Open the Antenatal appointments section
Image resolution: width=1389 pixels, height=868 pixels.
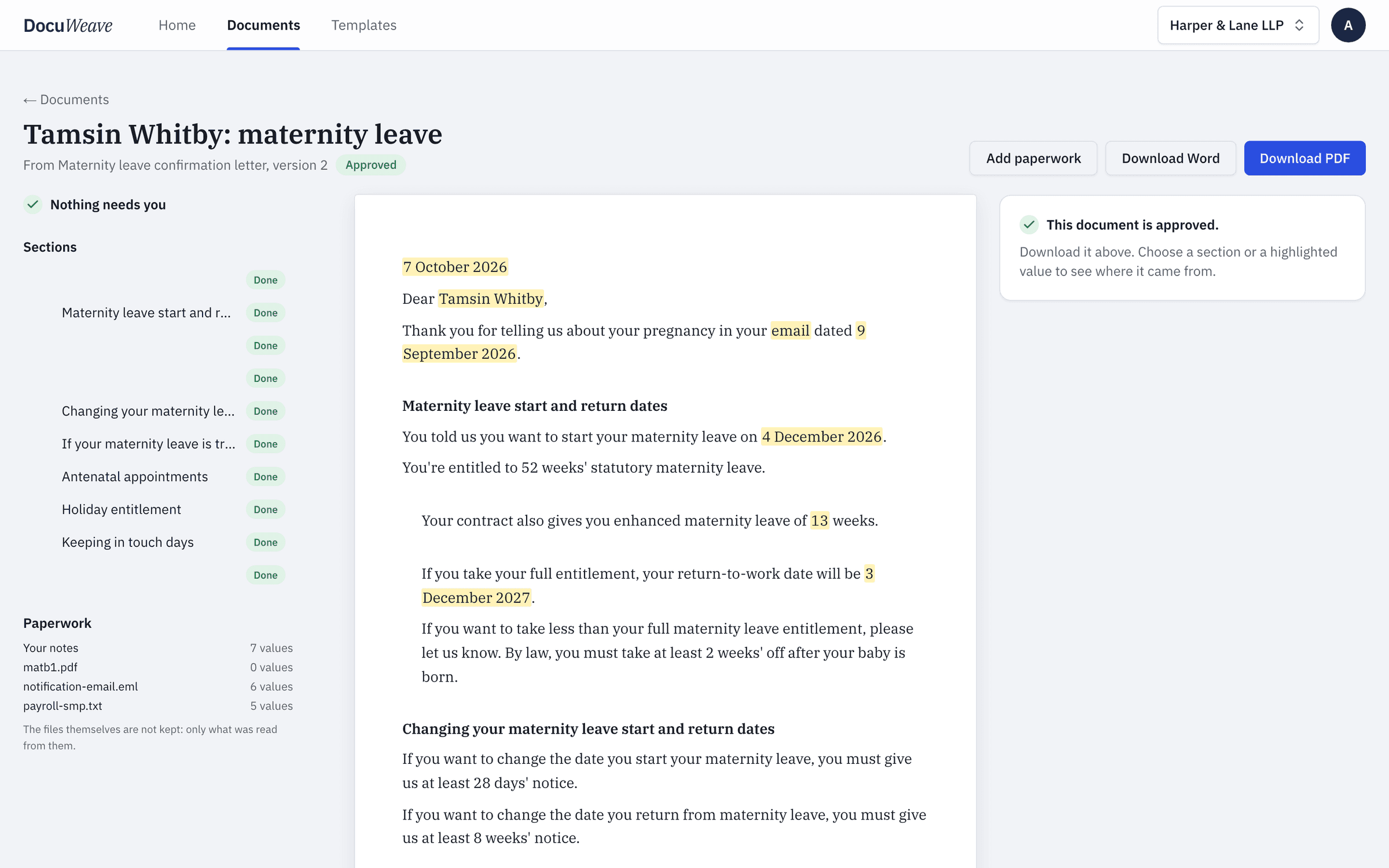(135, 476)
